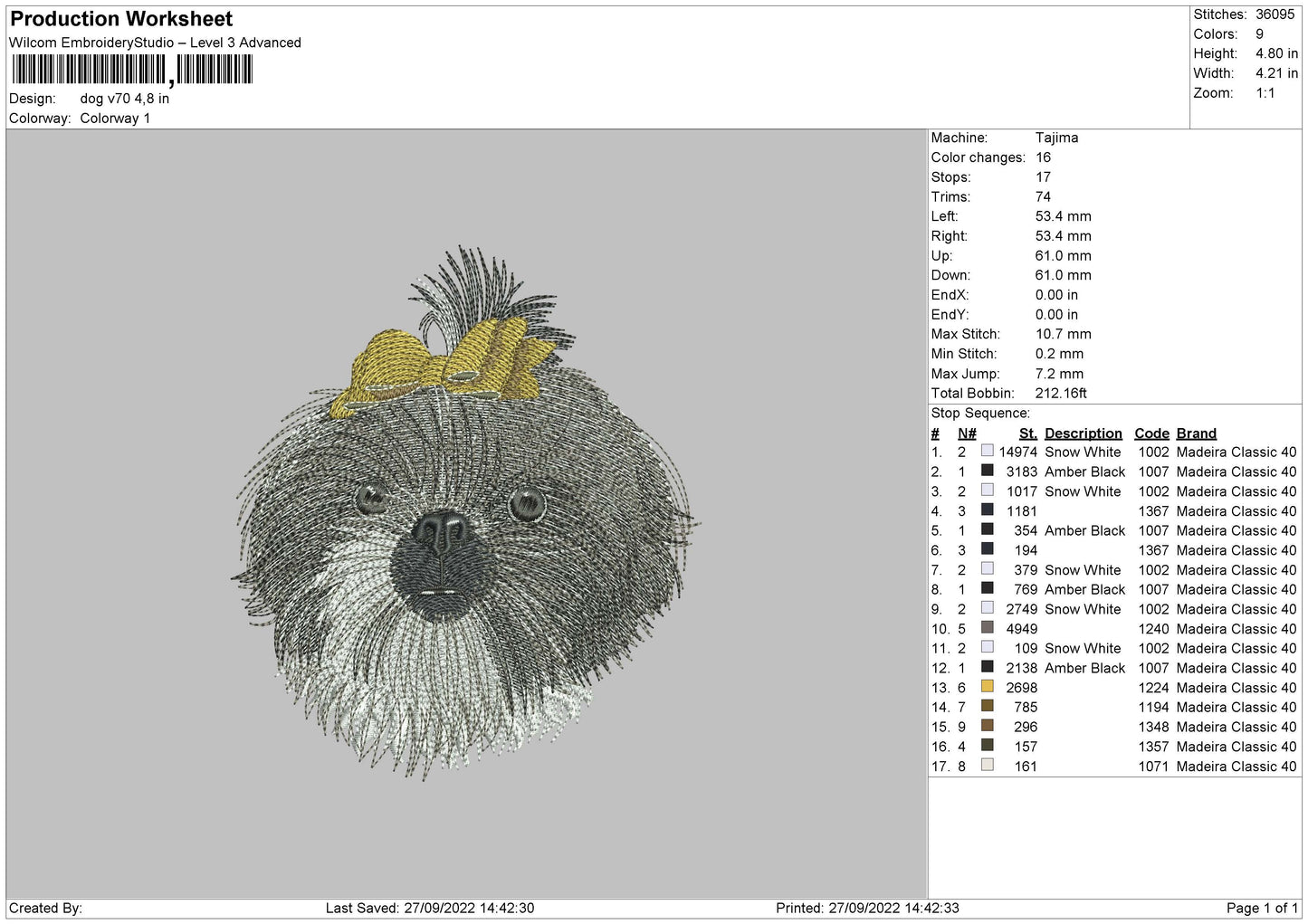Screen dimensions: 1308x924
Task: Click the color swatch in row 4
Action: (988, 510)
